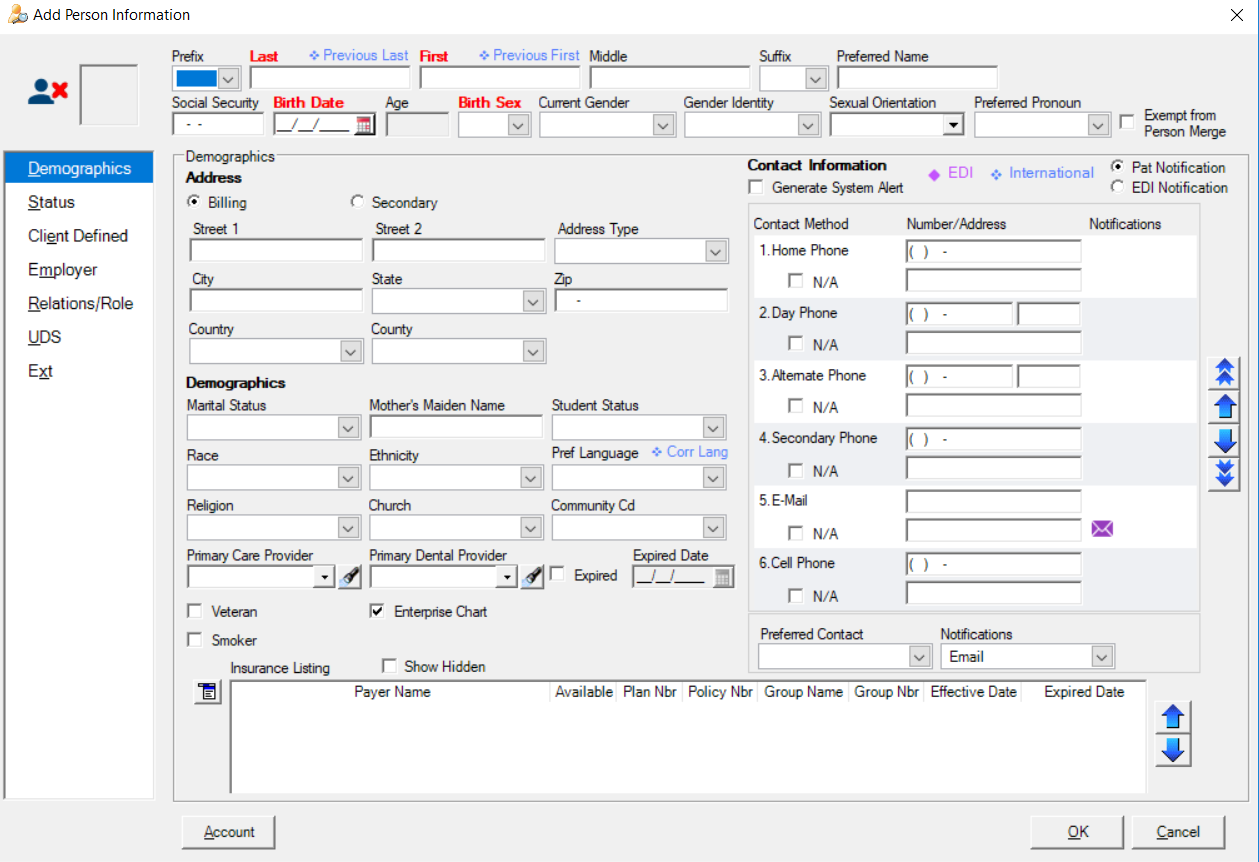Open the Client Defined tab
1259x862 pixels.
78,236
